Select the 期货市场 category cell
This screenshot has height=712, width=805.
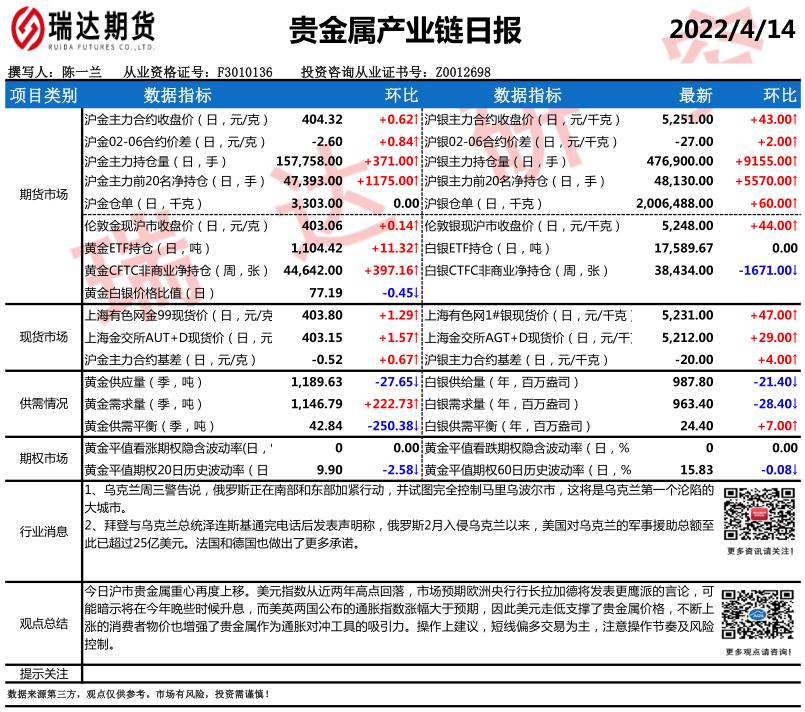point(42,194)
